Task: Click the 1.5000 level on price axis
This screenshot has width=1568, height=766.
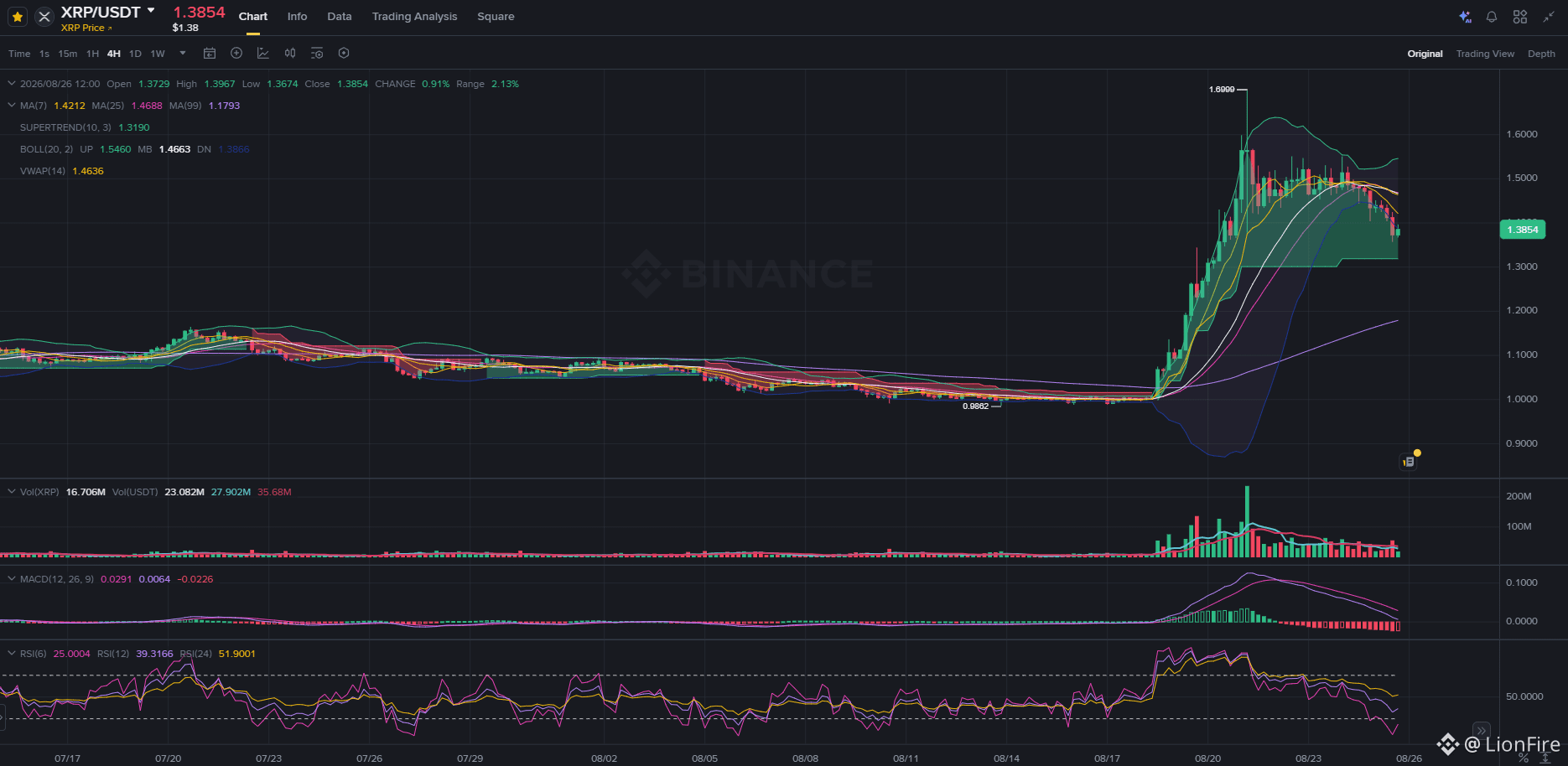Action: point(1522,178)
